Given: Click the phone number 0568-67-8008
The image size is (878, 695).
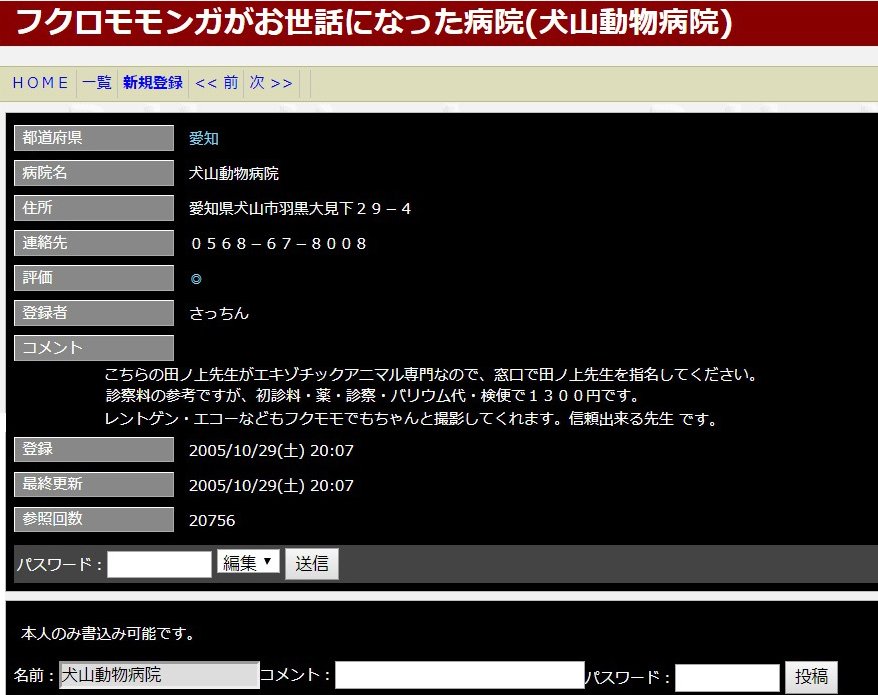Looking at the screenshot, I should pyautogui.click(x=279, y=244).
